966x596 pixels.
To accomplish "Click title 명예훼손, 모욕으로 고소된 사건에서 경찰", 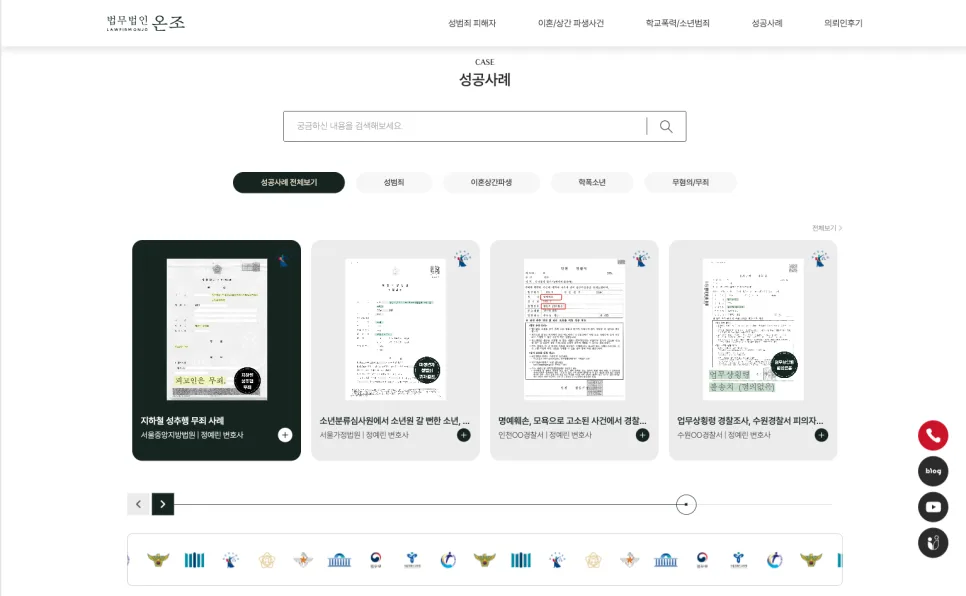I will [572, 421].
